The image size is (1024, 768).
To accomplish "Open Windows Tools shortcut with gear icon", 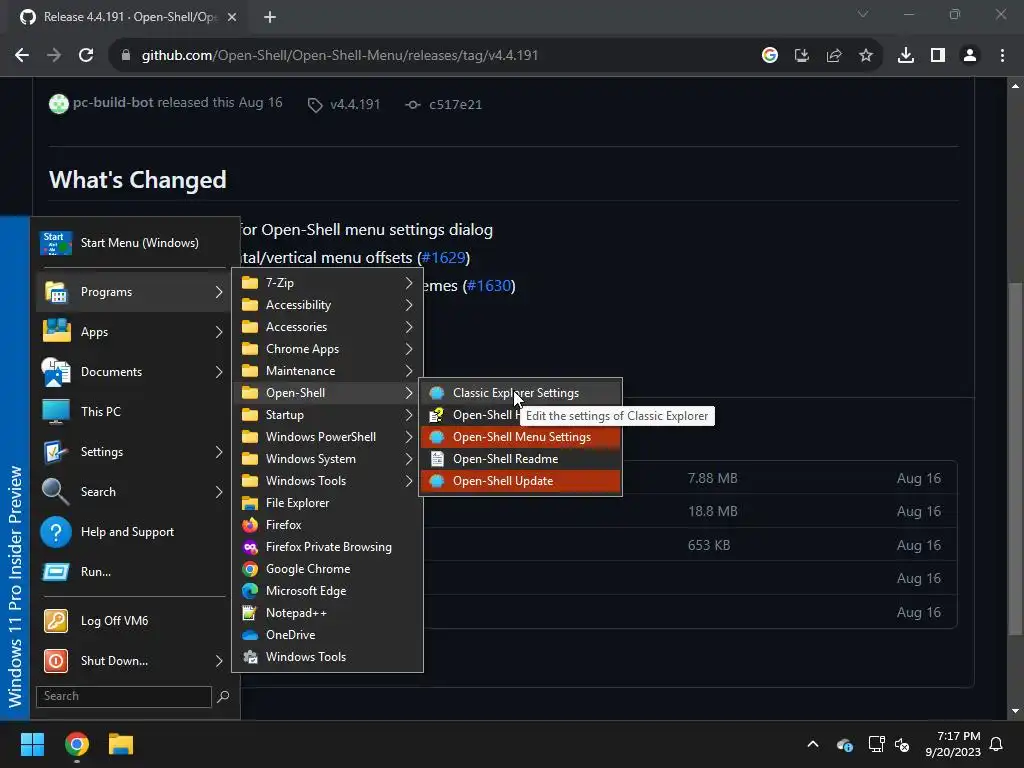I will [327, 657].
